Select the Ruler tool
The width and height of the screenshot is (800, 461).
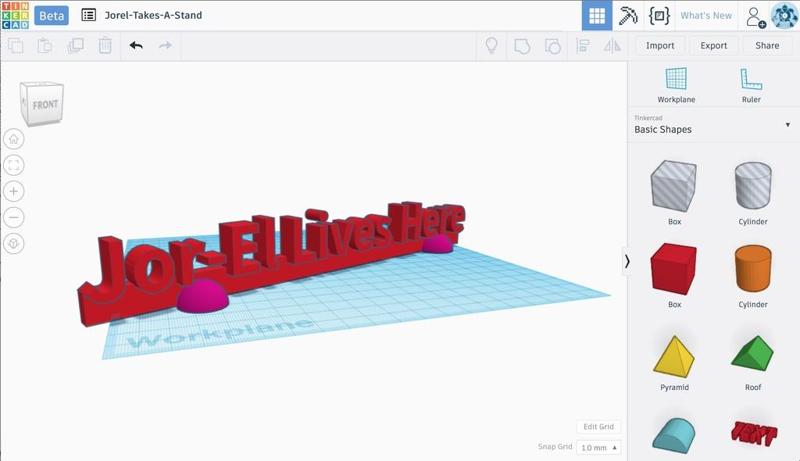[751, 85]
